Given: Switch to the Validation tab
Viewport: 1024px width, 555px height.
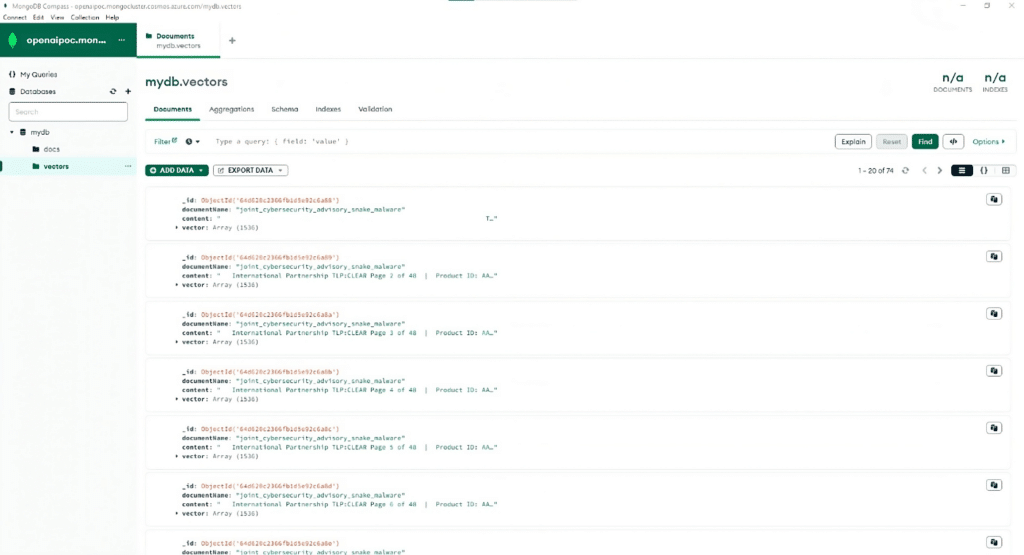Looking at the screenshot, I should [375, 109].
